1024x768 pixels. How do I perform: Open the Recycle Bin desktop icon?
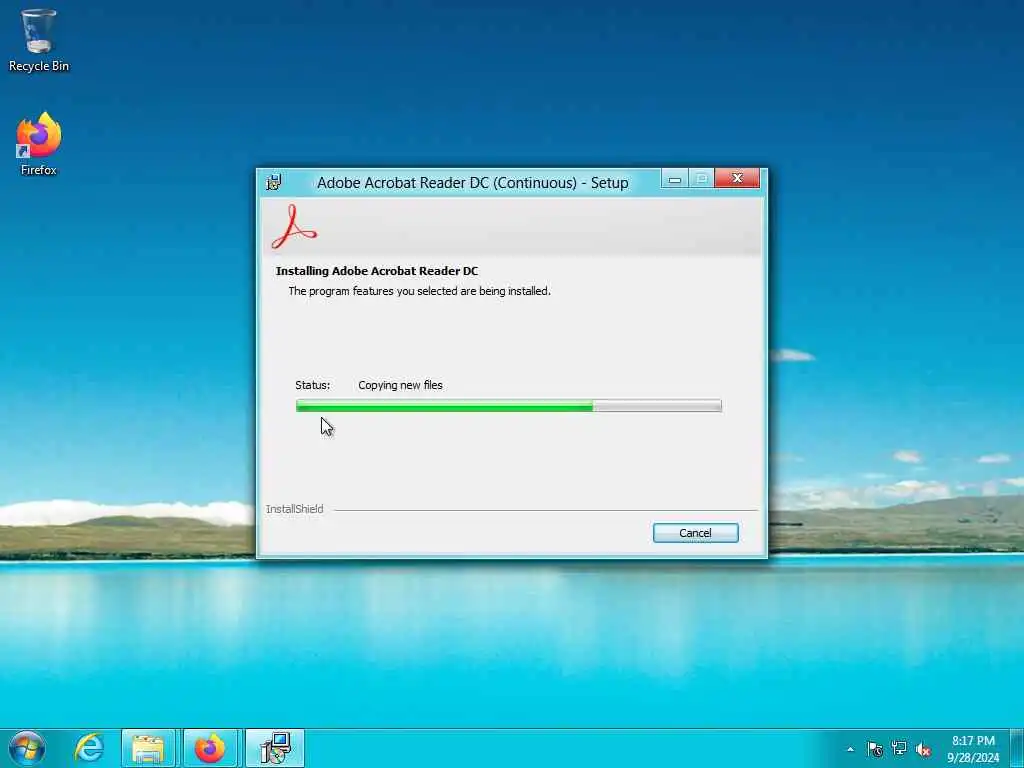(x=39, y=39)
